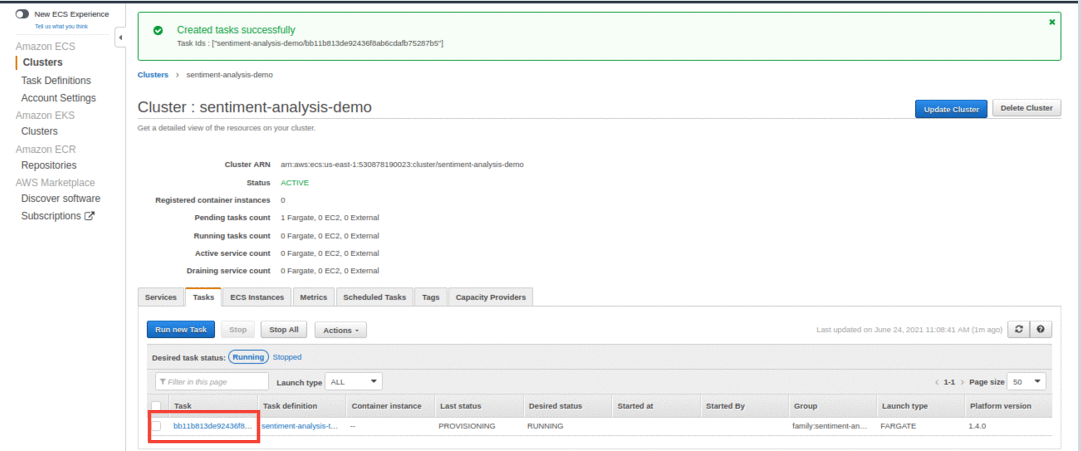
Task: Sort by Started By column header
Action: (x=725, y=406)
